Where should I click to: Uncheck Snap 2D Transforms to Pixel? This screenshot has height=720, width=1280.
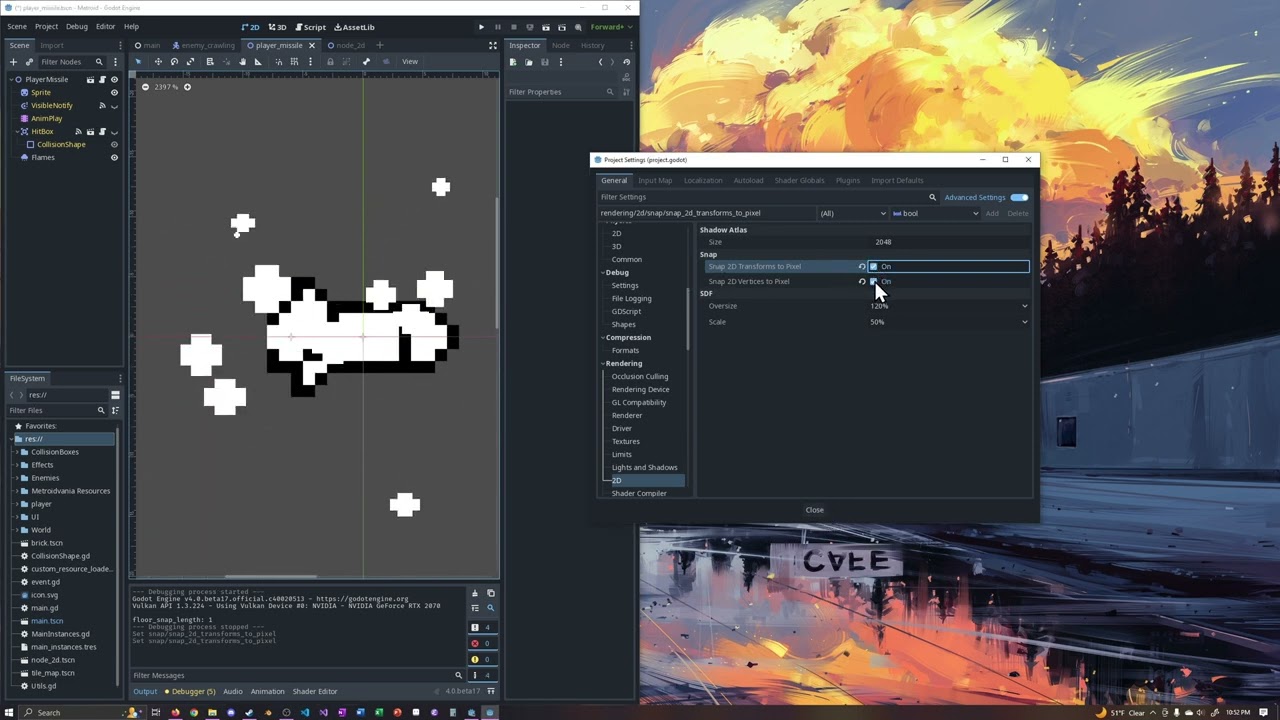coord(874,267)
